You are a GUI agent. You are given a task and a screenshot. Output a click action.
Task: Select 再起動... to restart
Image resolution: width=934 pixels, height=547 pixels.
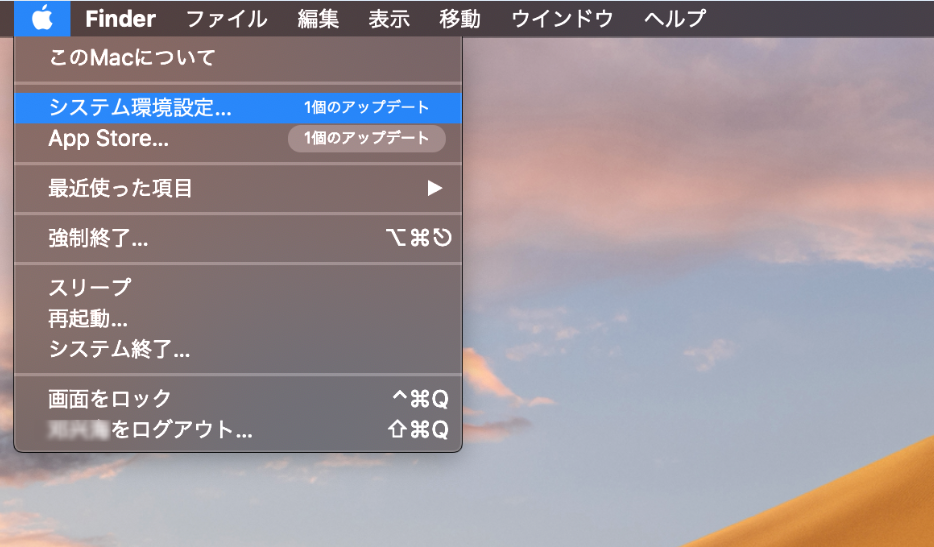(238, 319)
